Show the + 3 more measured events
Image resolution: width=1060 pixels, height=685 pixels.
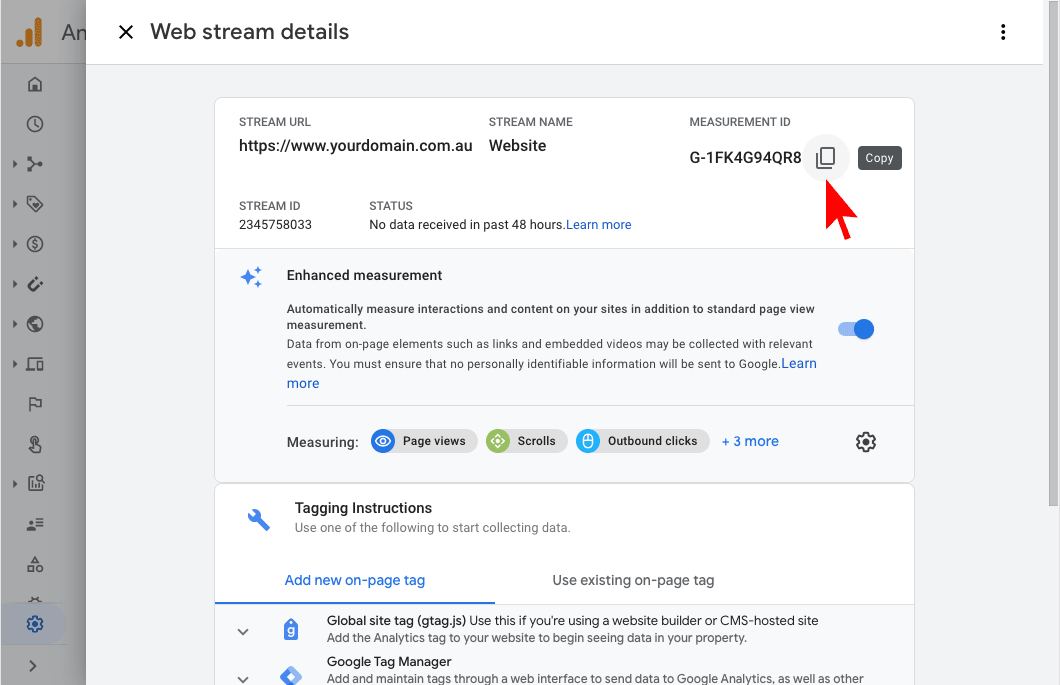pyautogui.click(x=750, y=441)
